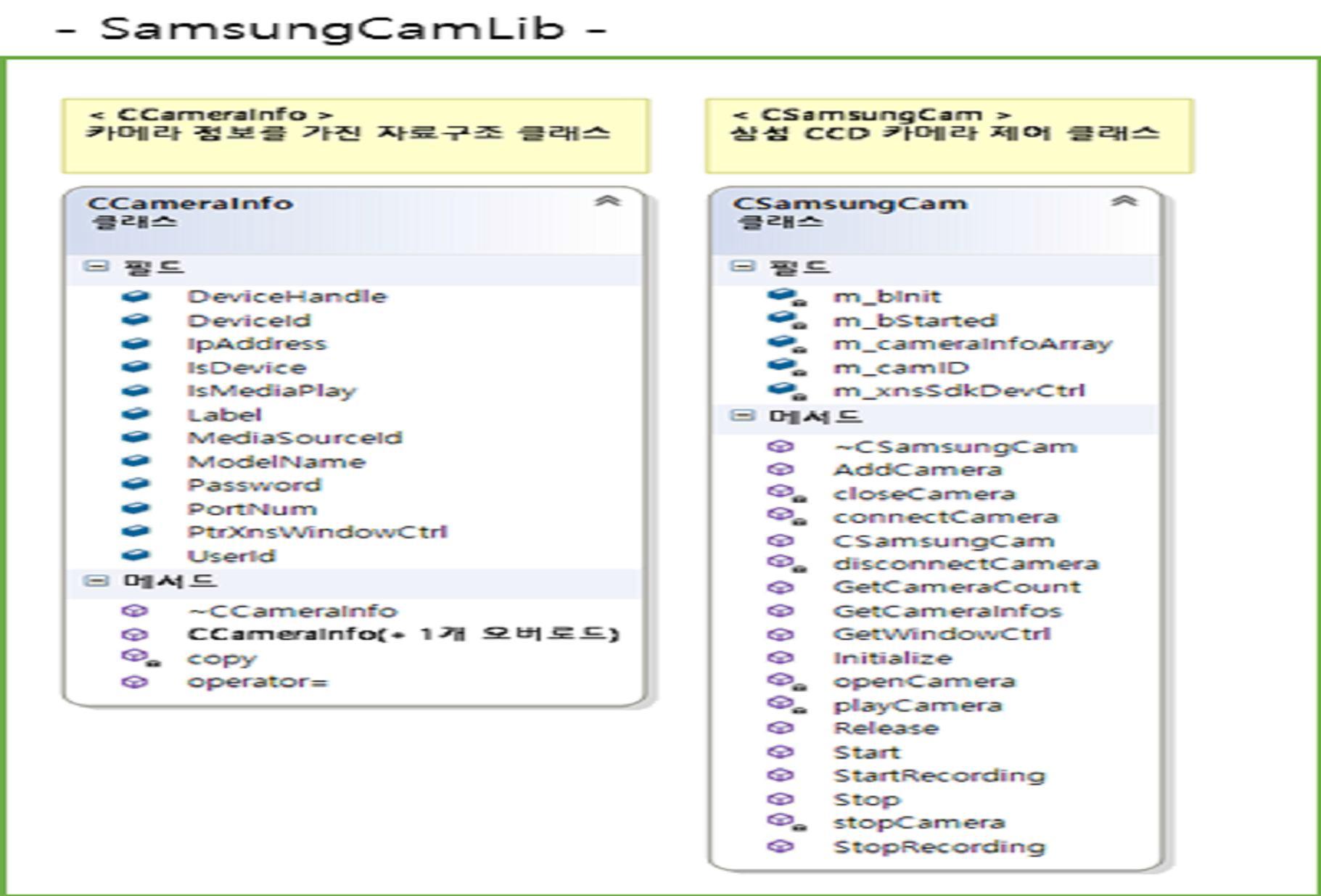Select the Release method
This screenshot has height=896, width=1321.
[886, 728]
